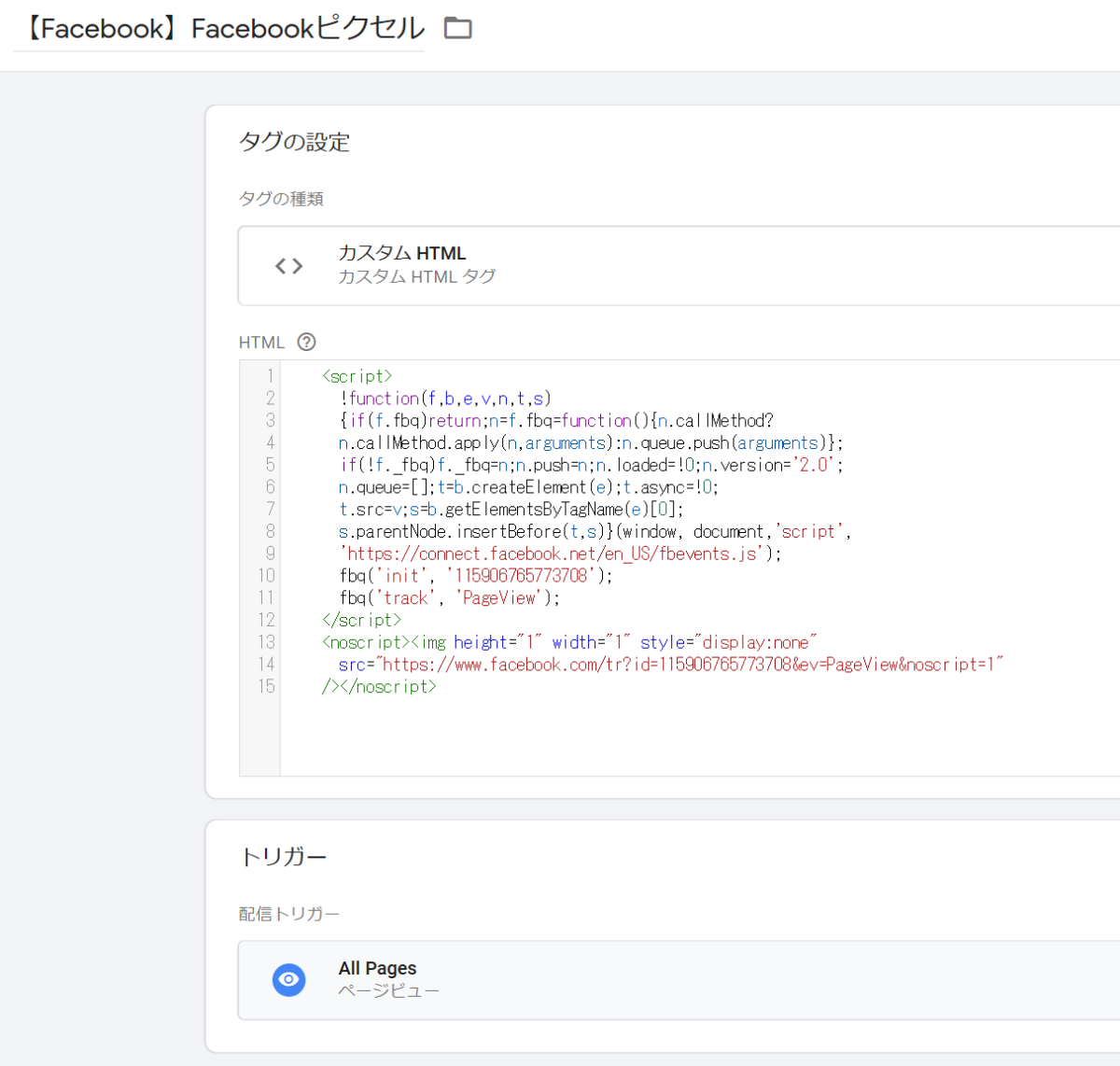
Task: Click the src= facebook.com/tr line 14
Action: coord(671,665)
